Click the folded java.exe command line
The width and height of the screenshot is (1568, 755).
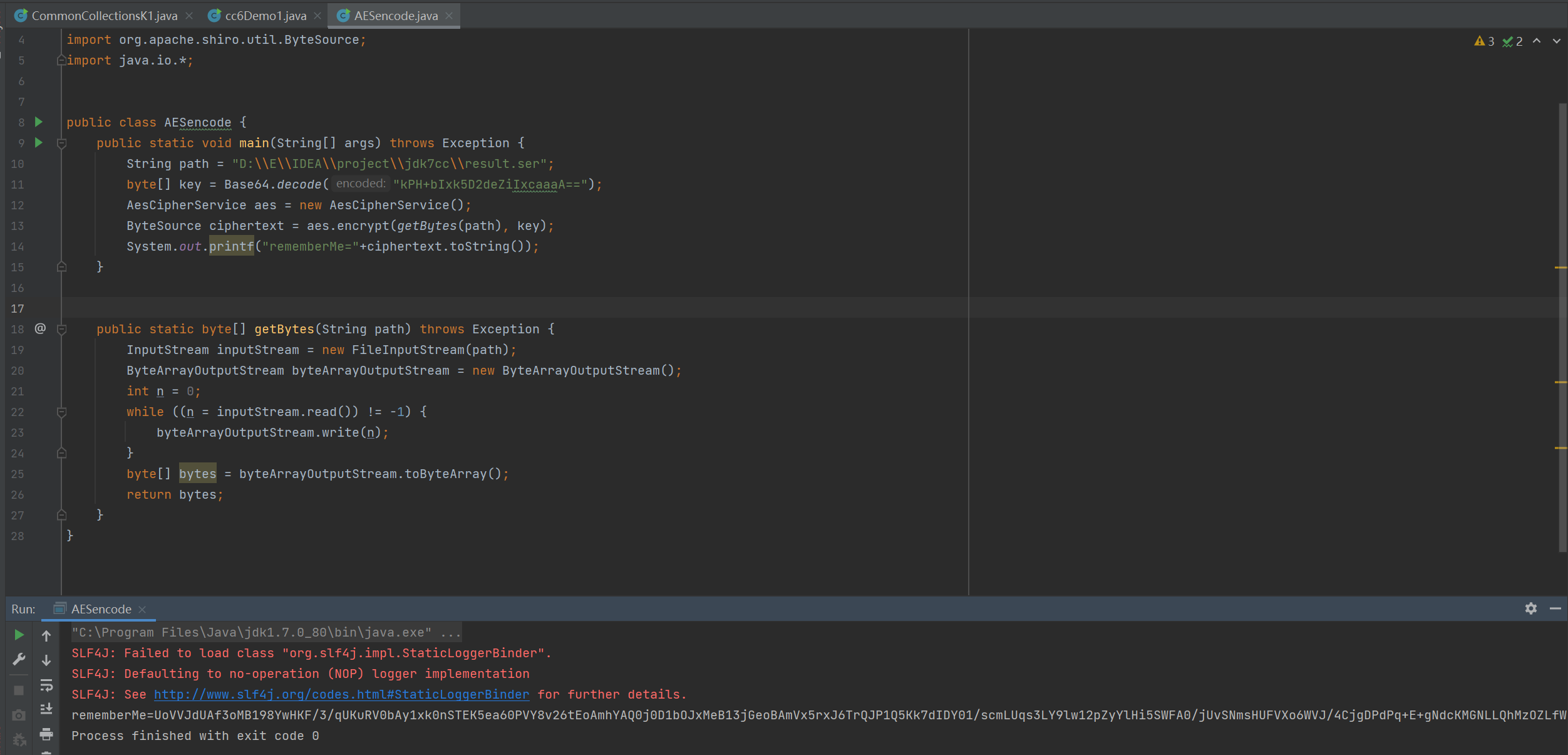(266, 632)
